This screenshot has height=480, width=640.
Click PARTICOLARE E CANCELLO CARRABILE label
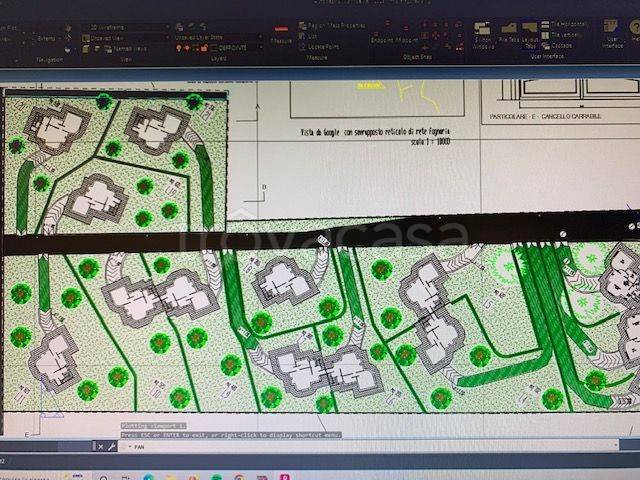click(x=545, y=117)
